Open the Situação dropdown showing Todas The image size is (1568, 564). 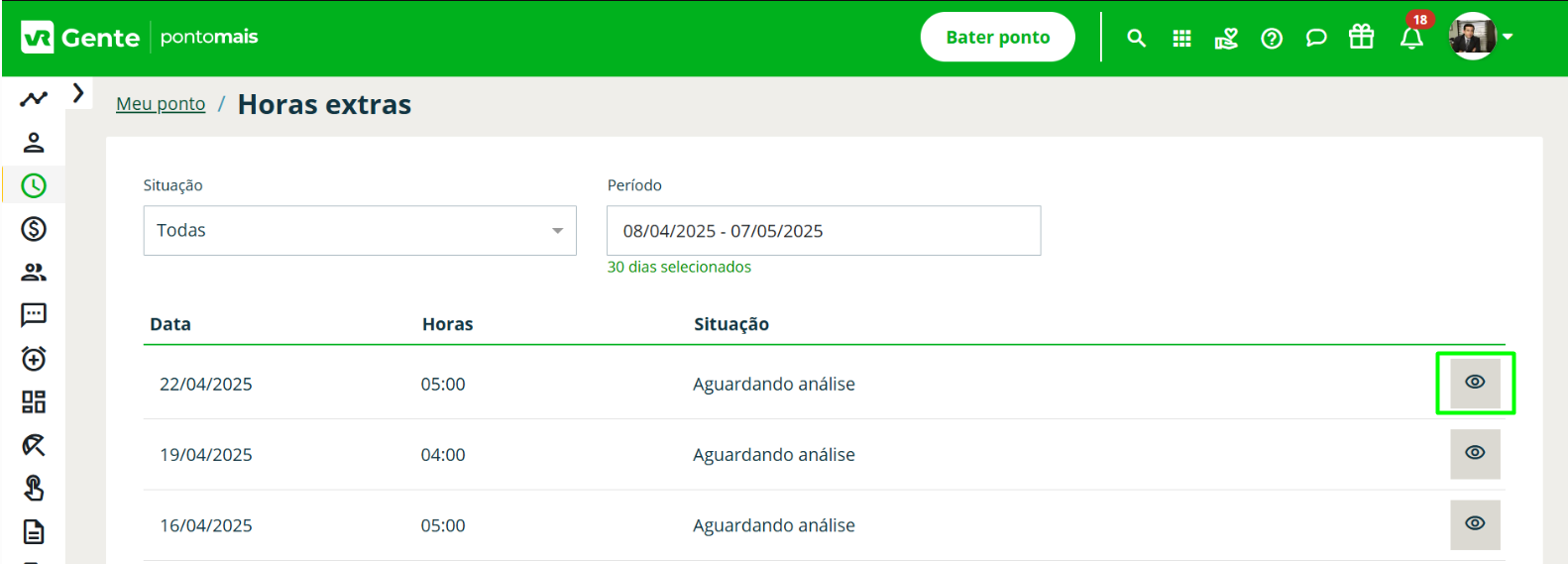360,230
